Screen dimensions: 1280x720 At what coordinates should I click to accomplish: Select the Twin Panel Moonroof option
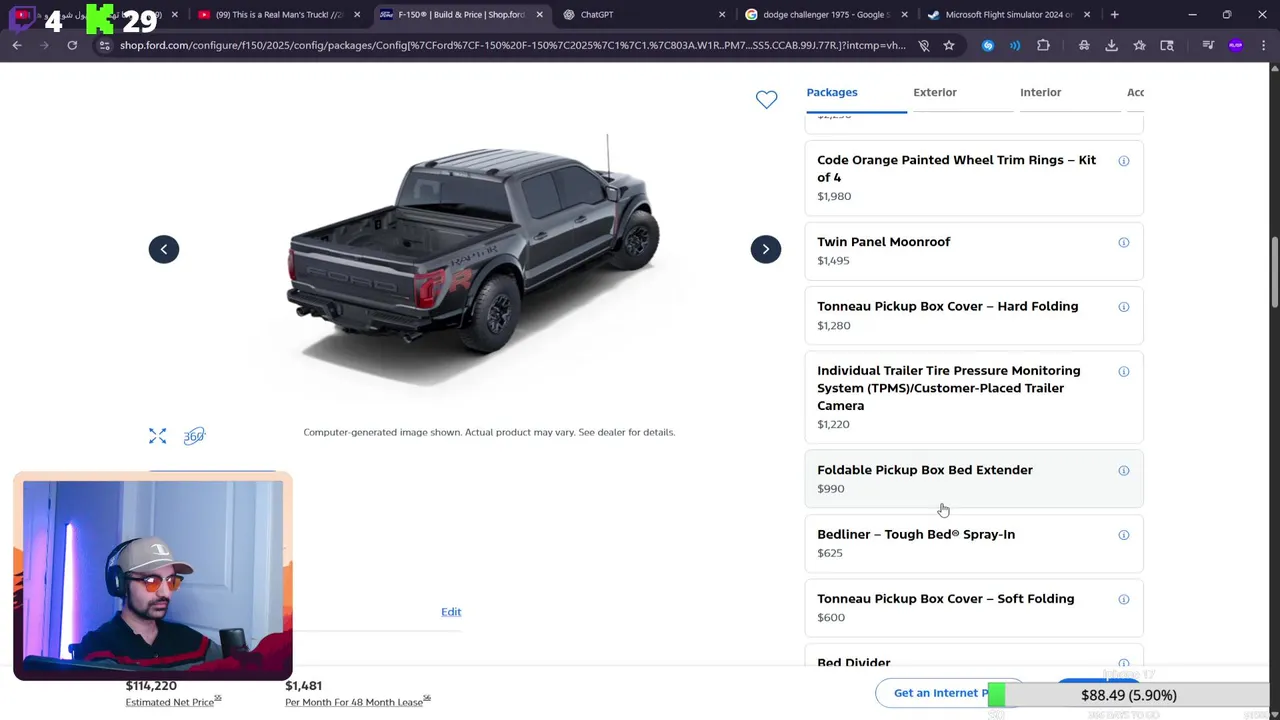point(974,251)
